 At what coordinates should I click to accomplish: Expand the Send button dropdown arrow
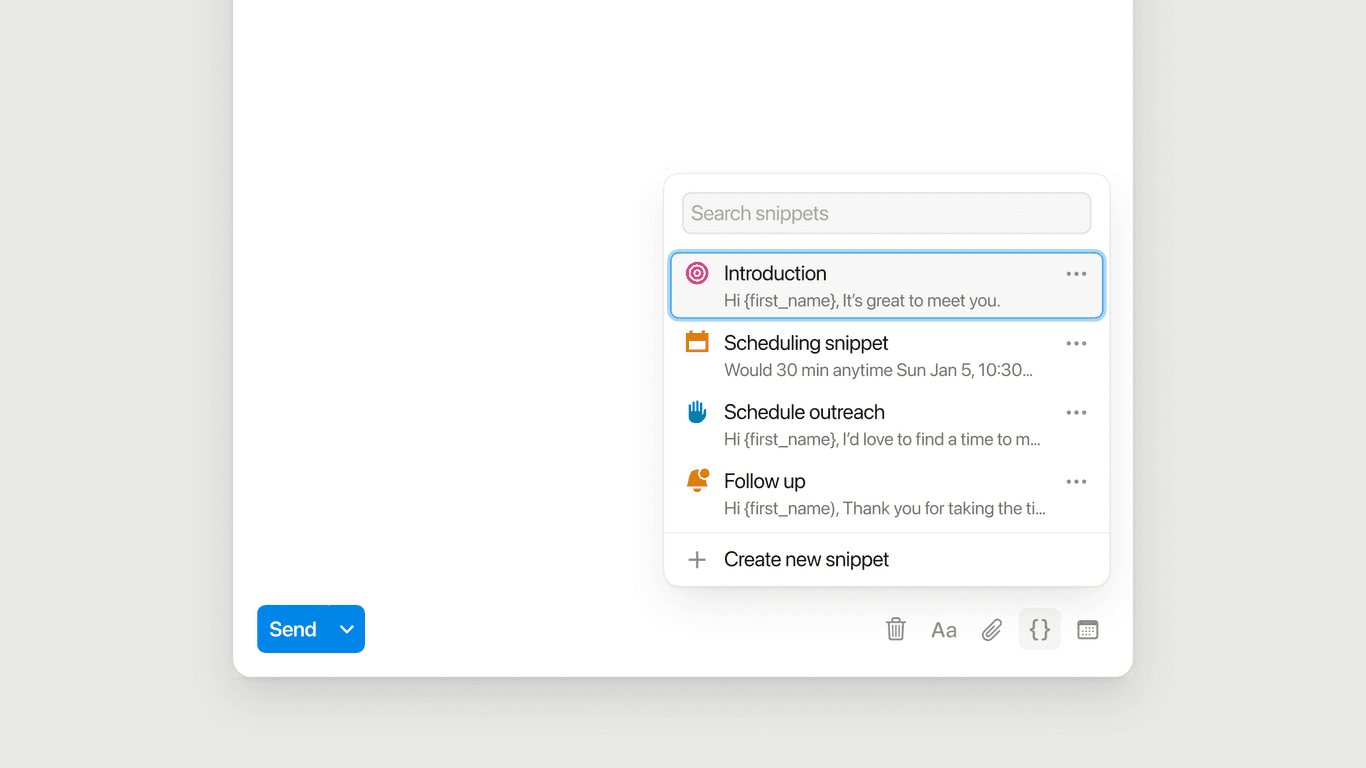click(x=346, y=629)
